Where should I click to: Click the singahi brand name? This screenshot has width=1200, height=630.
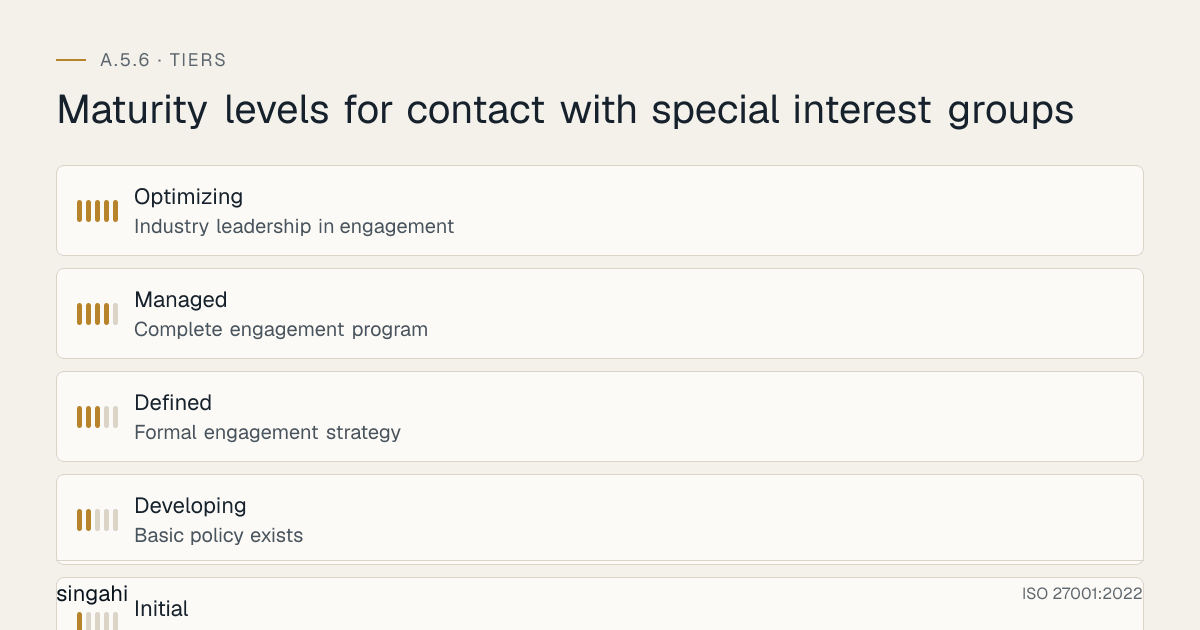(92, 594)
